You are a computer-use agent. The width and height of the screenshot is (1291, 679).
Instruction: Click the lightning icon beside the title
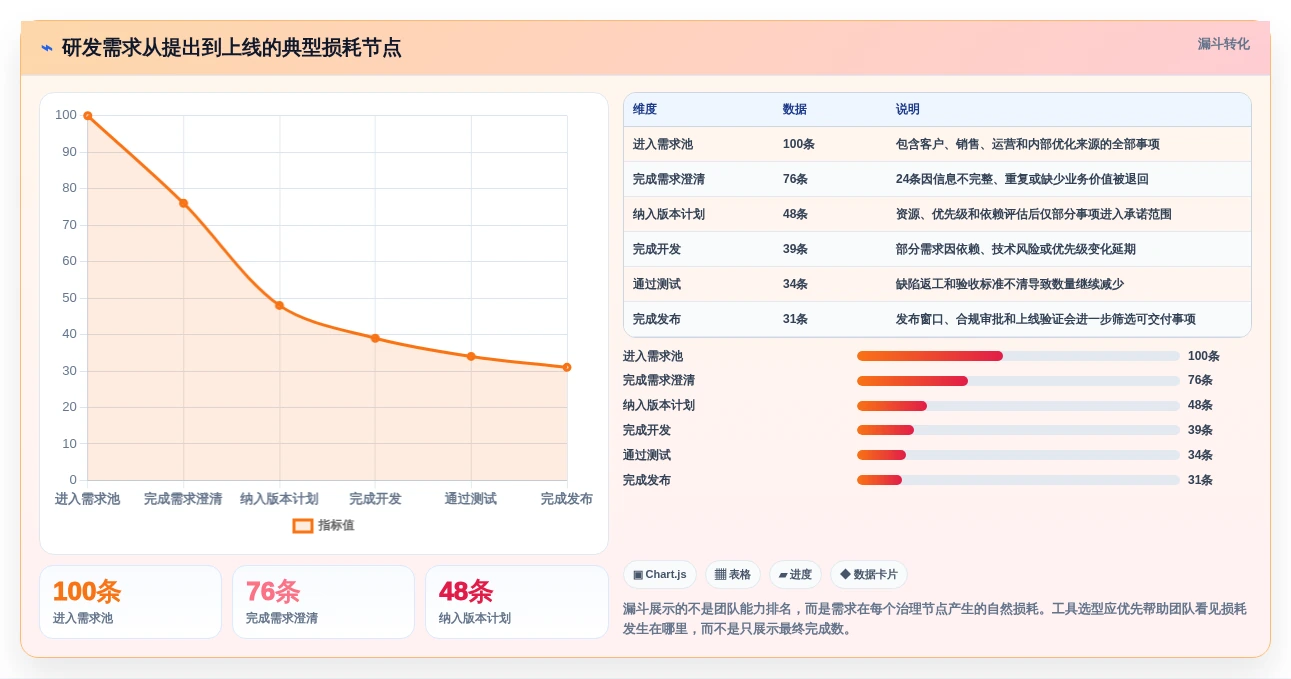(47, 48)
